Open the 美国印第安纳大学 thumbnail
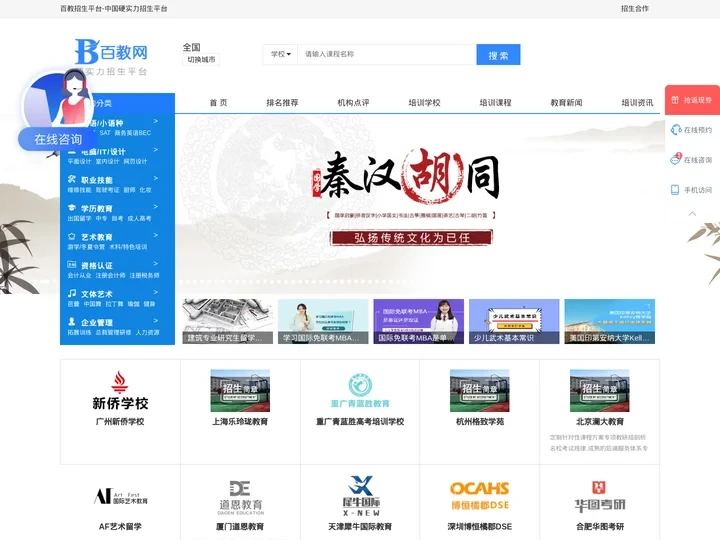720x540 pixels. pos(610,321)
